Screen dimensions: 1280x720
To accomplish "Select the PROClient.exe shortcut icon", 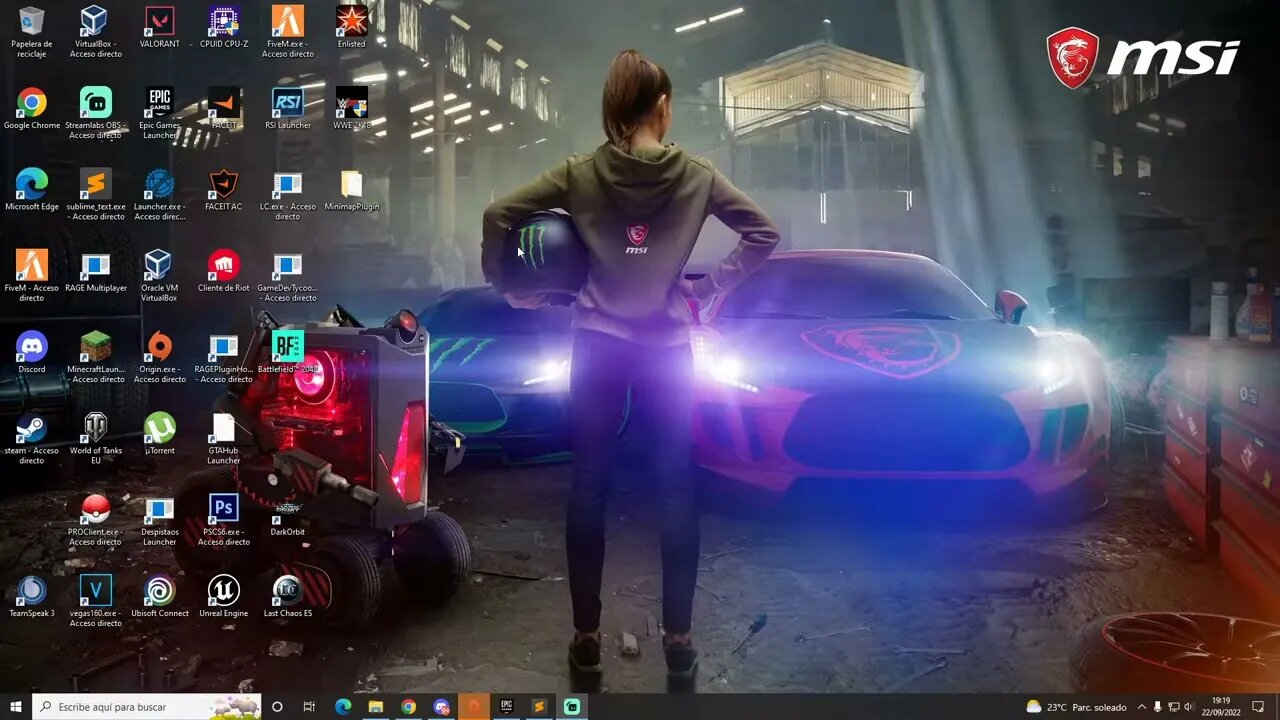I will (x=96, y=519).
